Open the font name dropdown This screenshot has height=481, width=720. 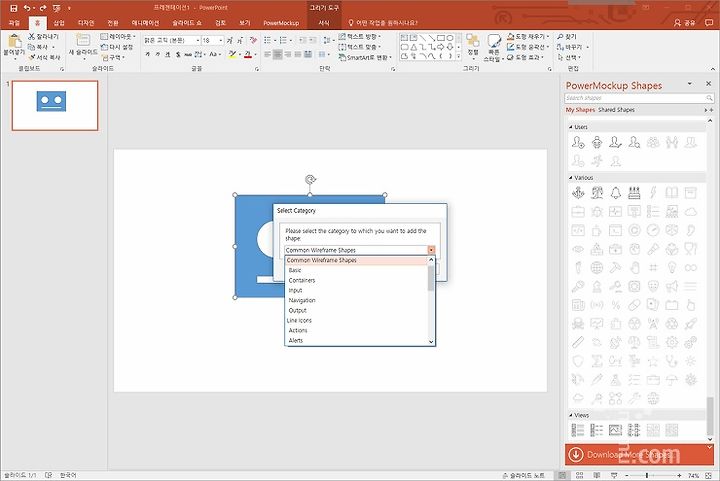[198, 40]
